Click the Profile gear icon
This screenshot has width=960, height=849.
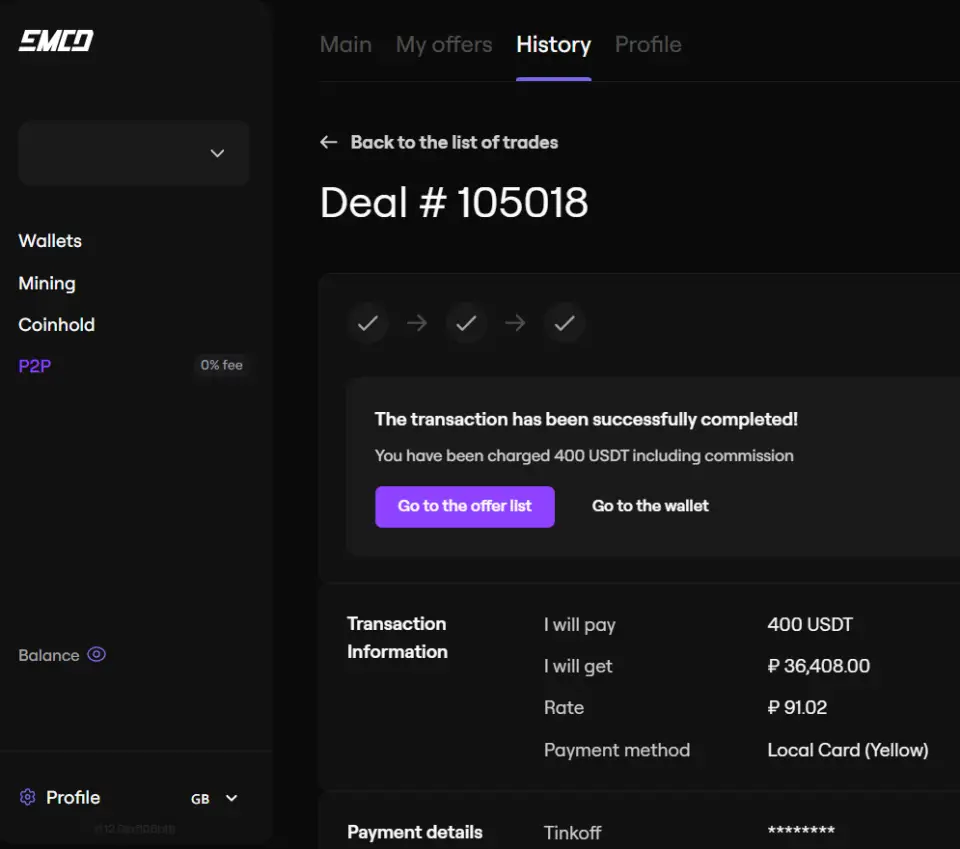point(28,797)
